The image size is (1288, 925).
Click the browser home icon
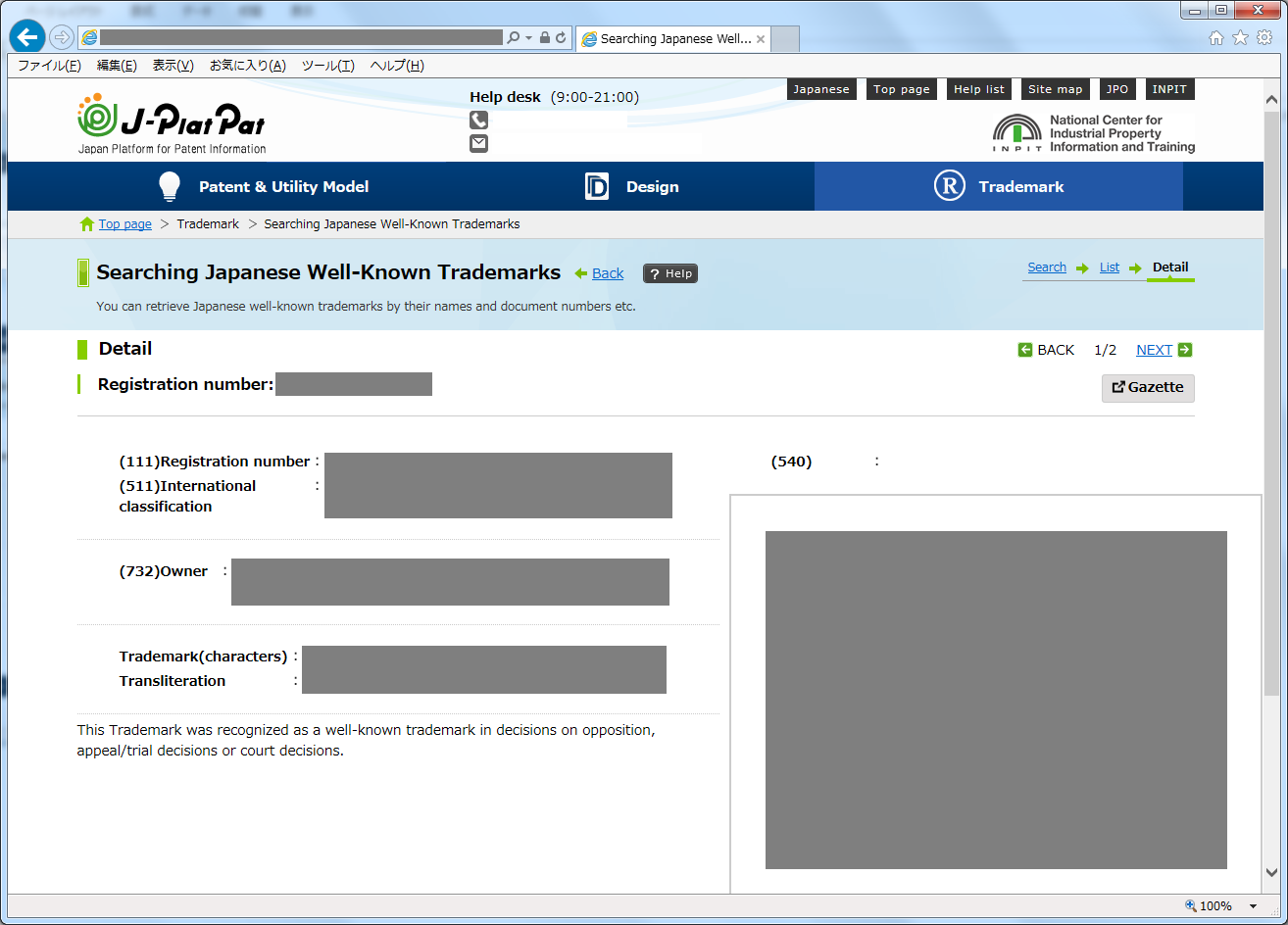coord(1216,37)
